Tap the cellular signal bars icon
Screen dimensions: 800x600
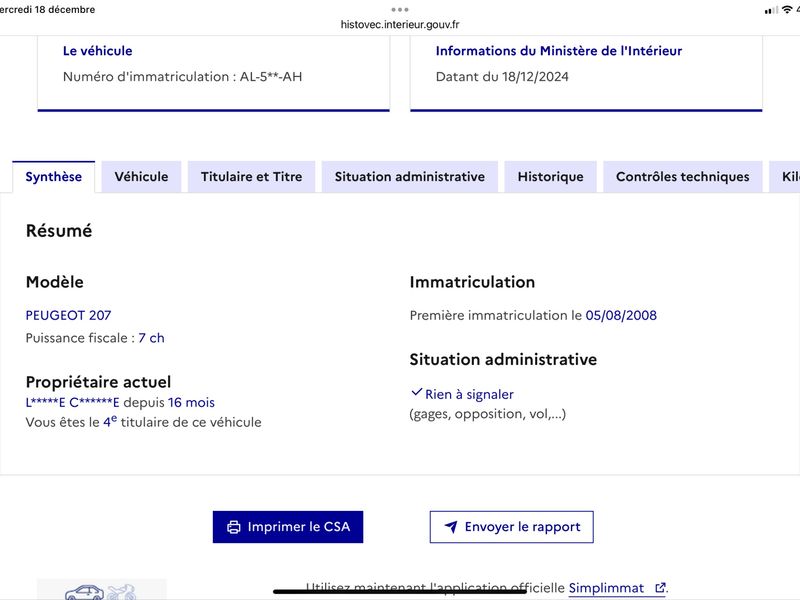point(771,10)
